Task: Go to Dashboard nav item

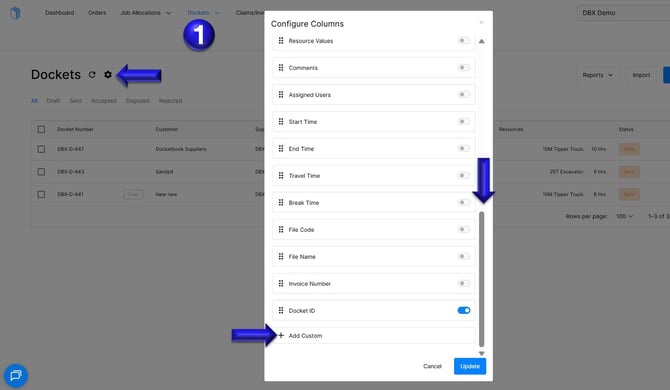Action: (x=59, y=13)
